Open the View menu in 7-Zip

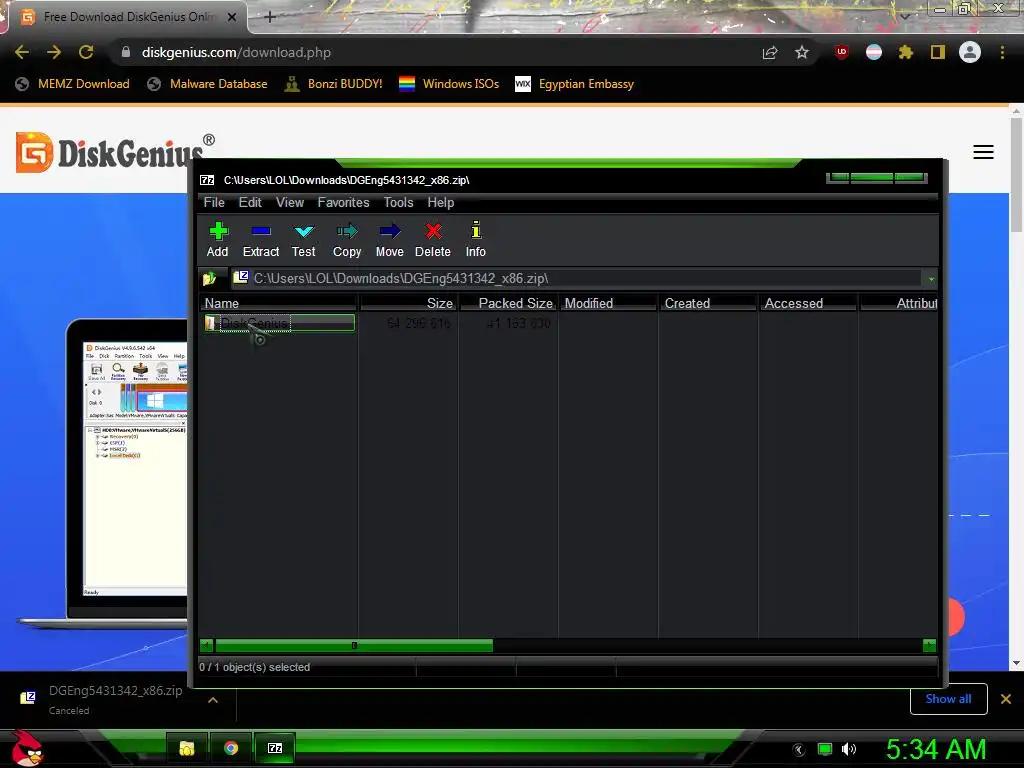[x=290, y=202]
